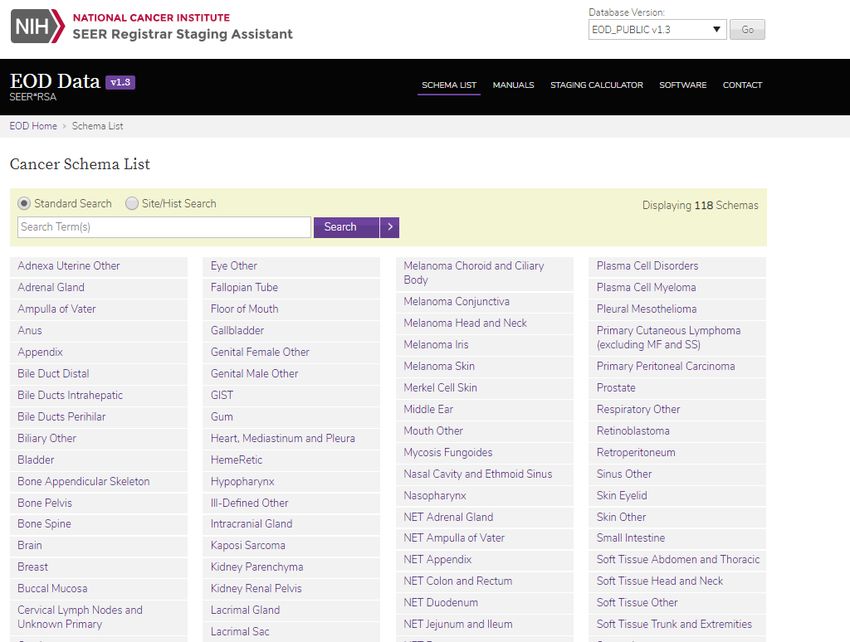The width and height of the screenshot is (850, 642).
Task: Open the Kaposi Sarcoma schema
Action: coord(248,546)
